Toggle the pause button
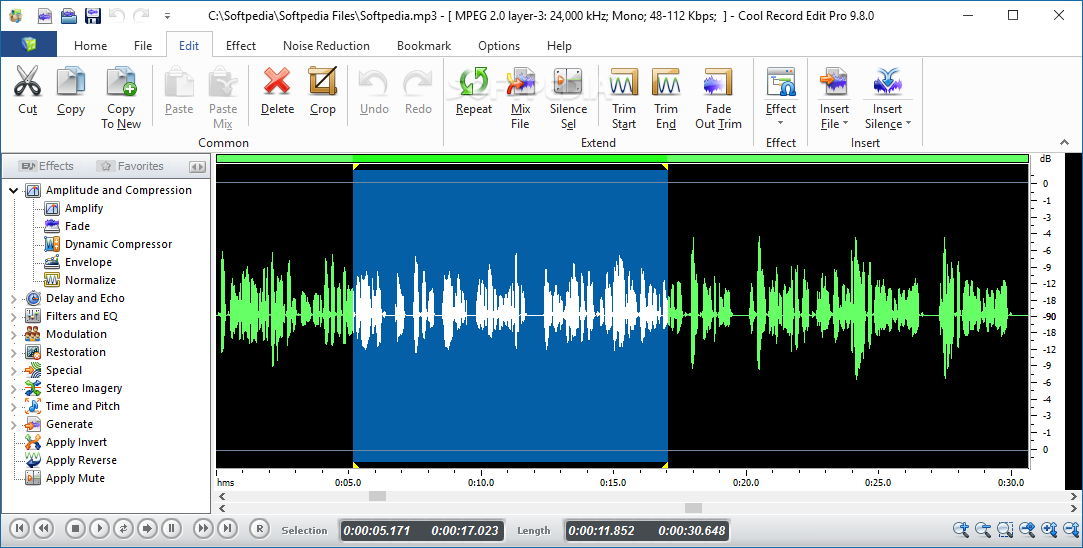This screenshot has width=1083, height=548. [171, 529]
